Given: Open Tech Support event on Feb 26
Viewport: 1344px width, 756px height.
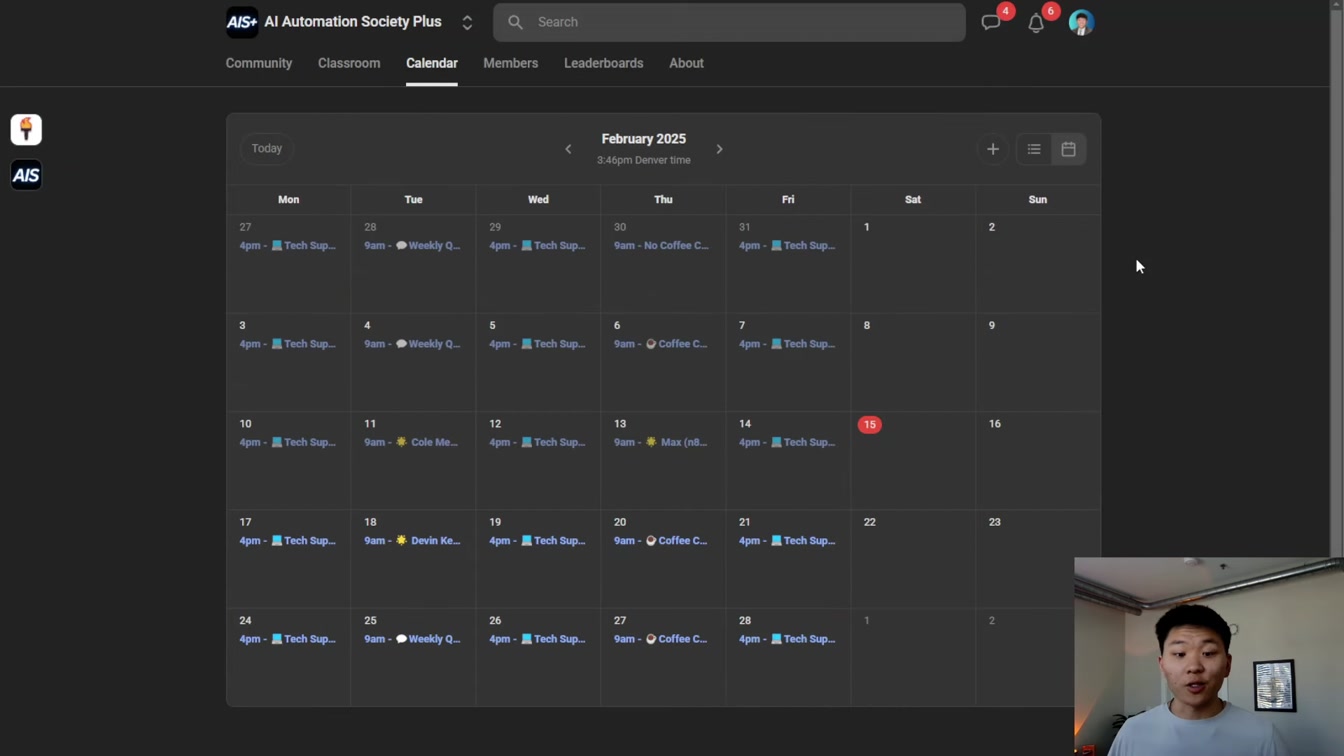Looking at the screenshot, I should (537, 639).
